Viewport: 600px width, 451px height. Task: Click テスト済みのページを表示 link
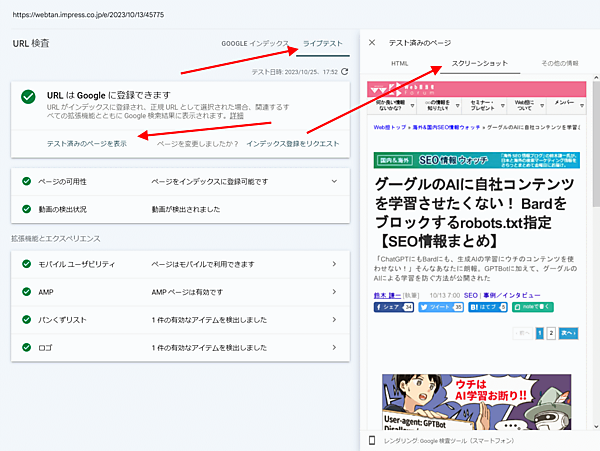[x=86, y=143]
